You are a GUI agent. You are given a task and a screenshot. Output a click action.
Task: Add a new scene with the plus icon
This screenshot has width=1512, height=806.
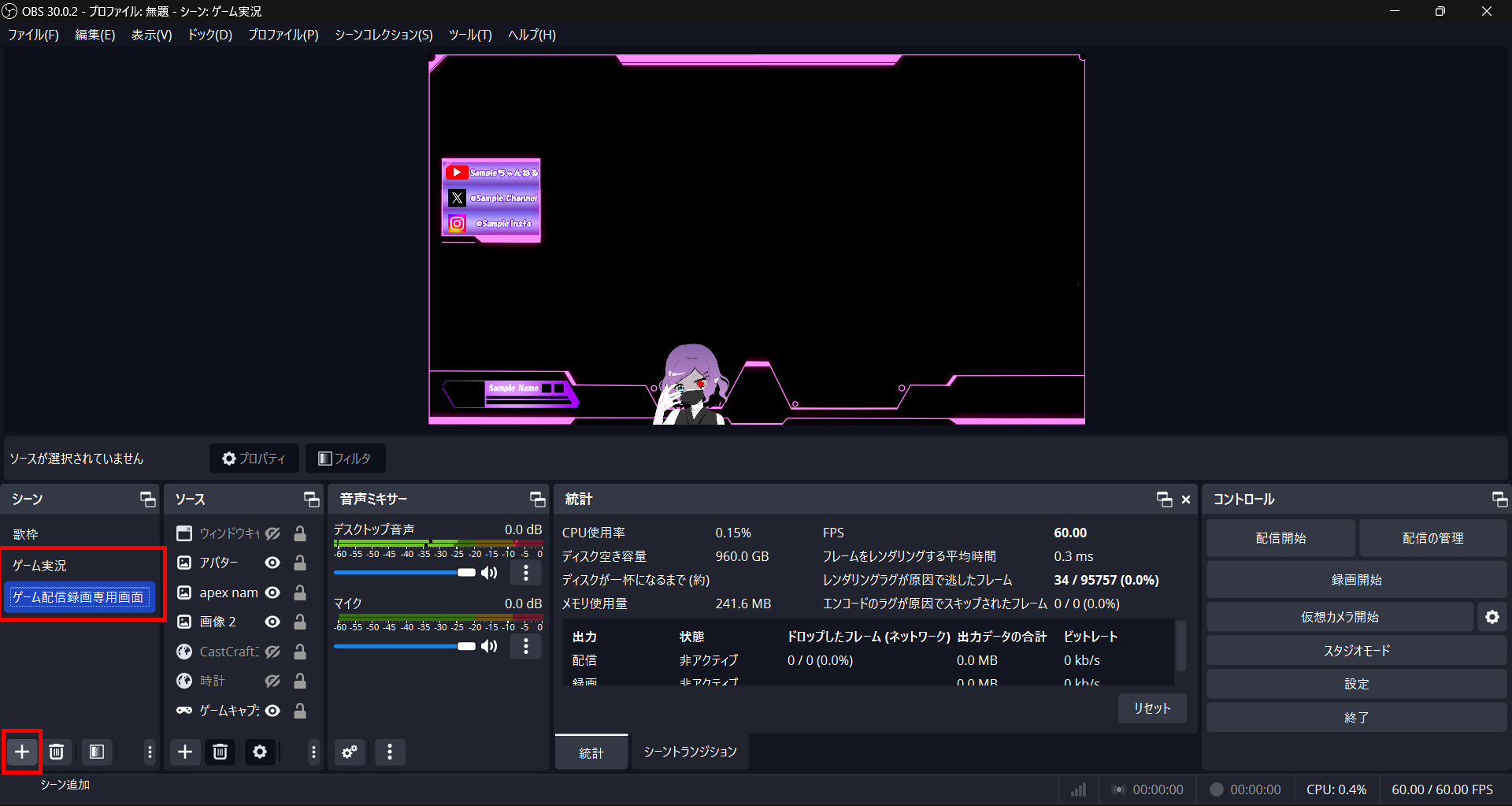(x=21, y=752)
